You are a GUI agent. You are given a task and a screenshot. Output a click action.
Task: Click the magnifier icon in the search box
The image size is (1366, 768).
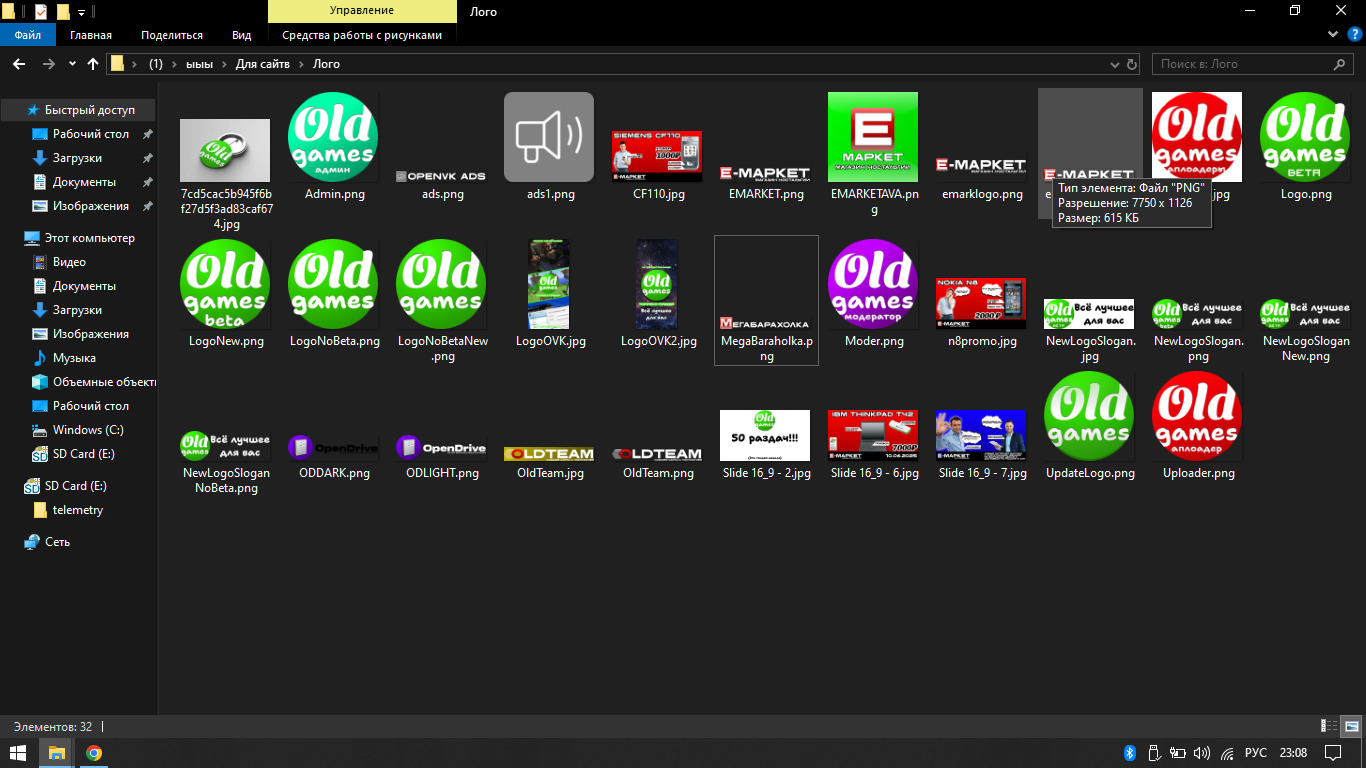[1341, 64]
